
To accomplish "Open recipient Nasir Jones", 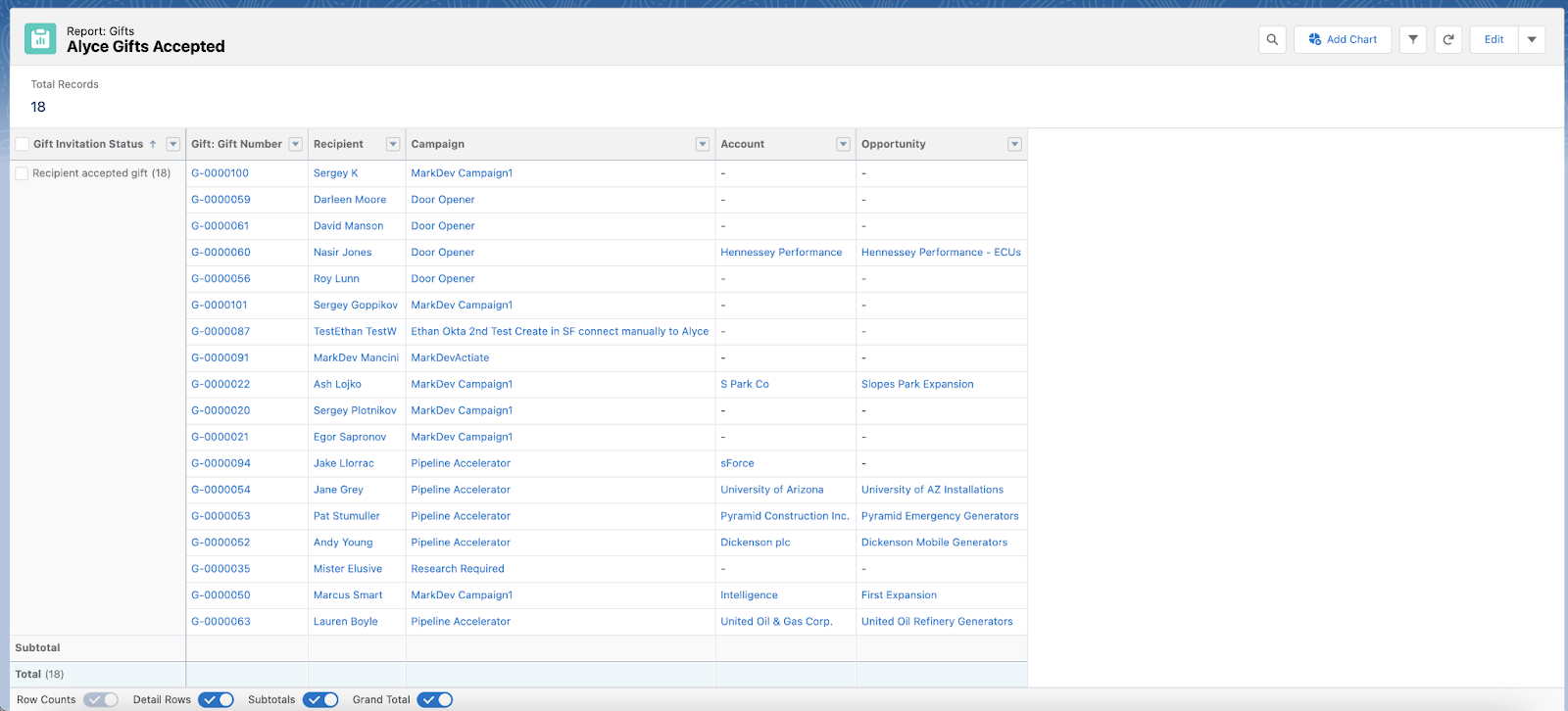I will click(343, 253).
